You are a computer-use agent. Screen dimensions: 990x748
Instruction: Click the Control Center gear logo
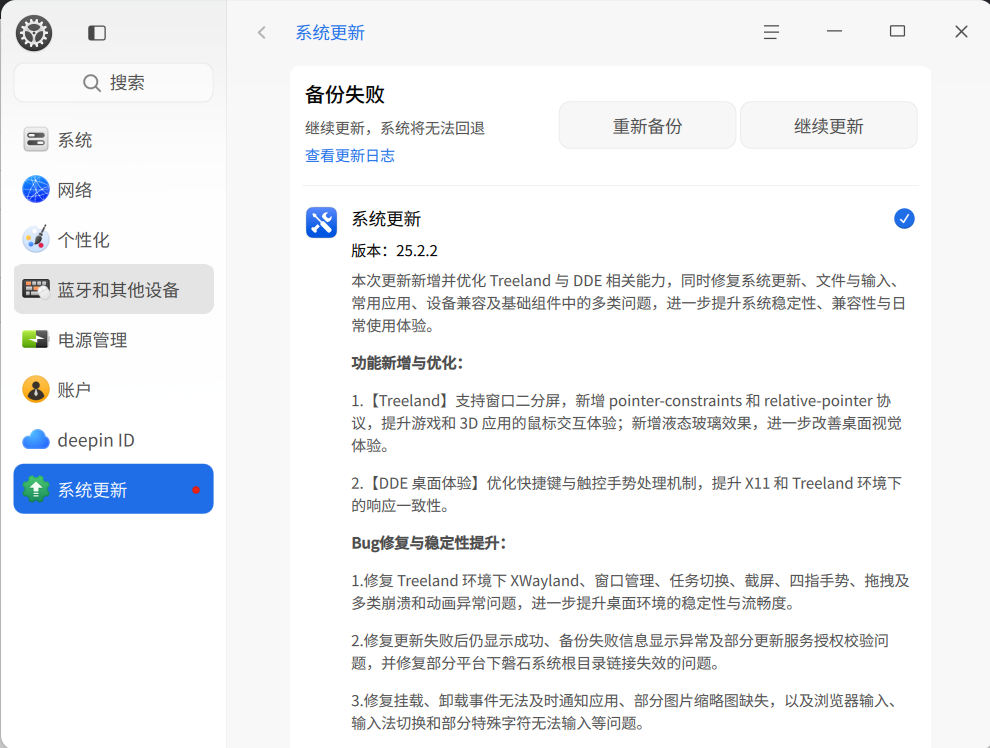(34, 33)
